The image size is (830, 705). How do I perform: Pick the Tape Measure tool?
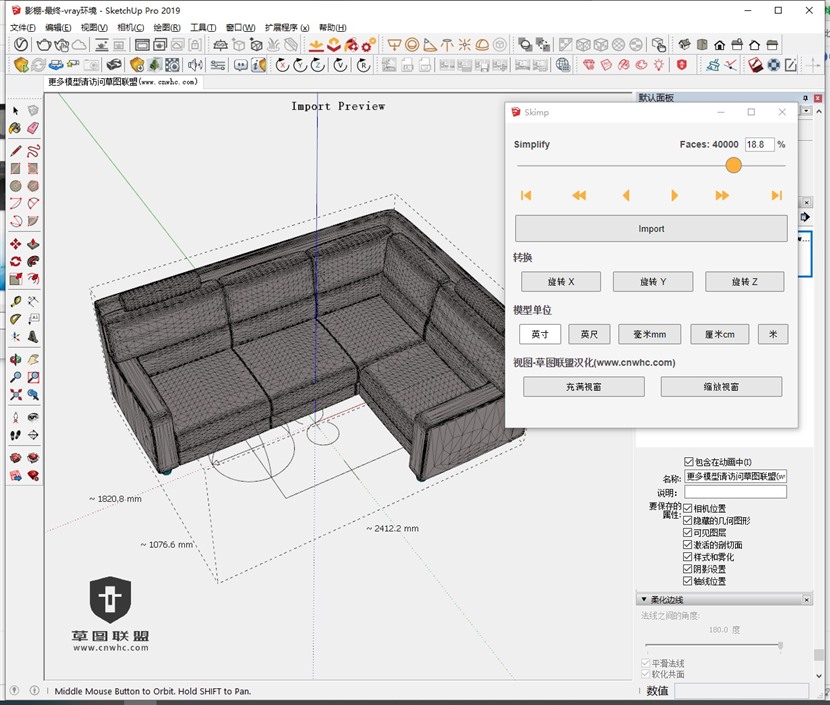(x=15, y=302)
